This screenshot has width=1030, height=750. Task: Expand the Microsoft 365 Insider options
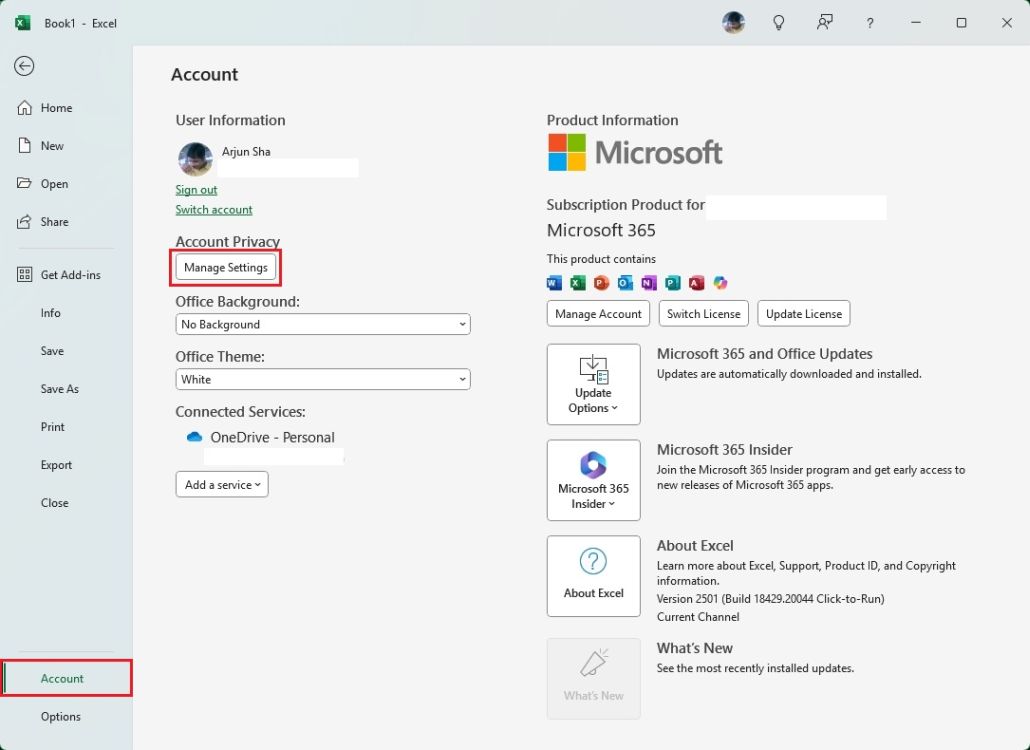click(x=593, y=480)
